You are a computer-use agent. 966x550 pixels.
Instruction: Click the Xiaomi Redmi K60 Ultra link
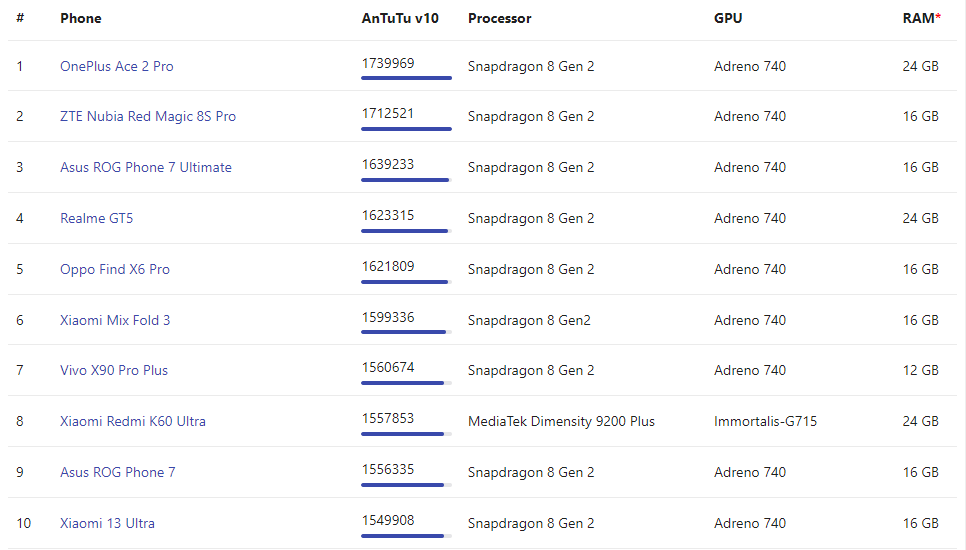tap(133, 421)
